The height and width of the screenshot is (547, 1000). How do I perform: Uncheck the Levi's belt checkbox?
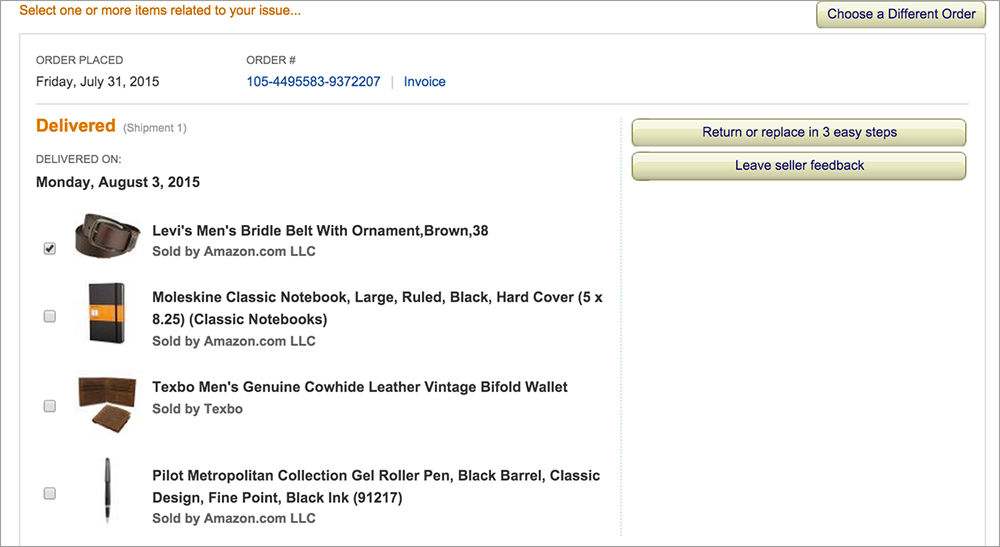(50, 249)
